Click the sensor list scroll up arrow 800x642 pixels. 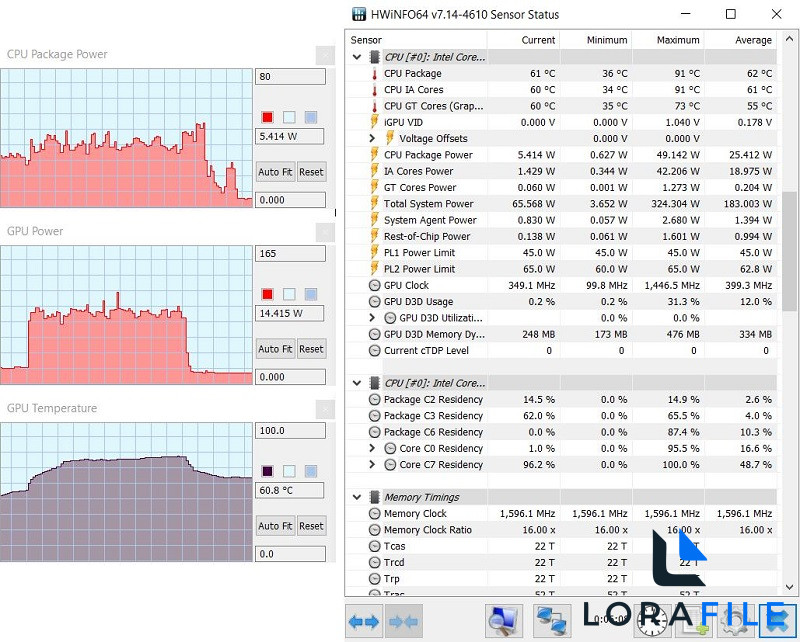(789, 39)
